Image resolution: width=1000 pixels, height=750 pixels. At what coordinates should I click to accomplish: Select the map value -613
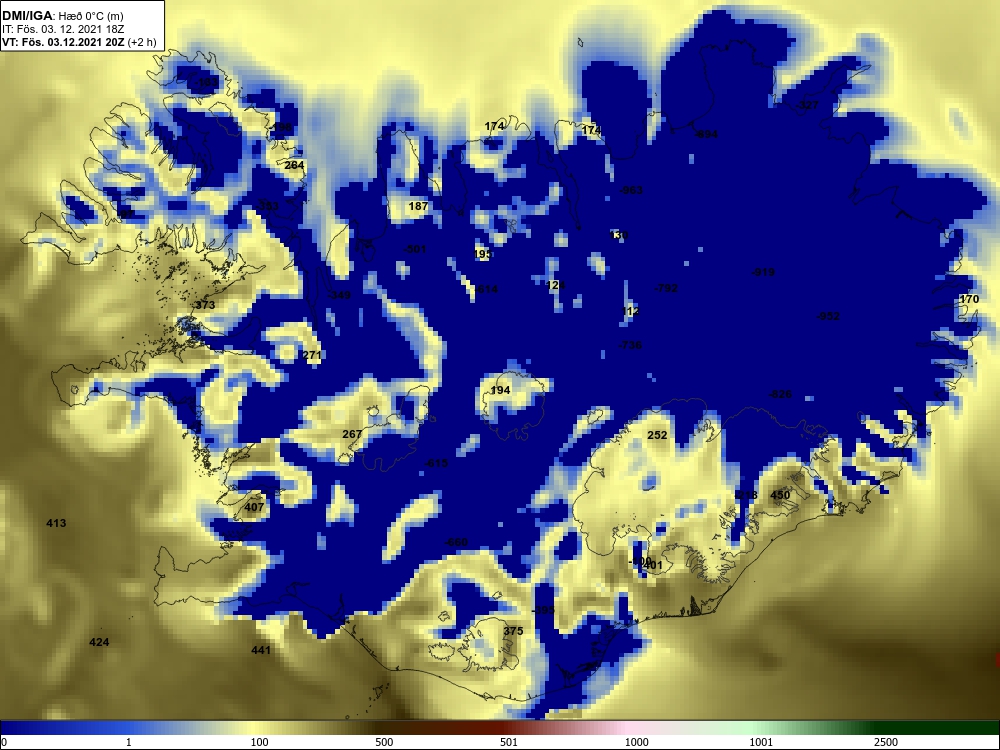[x=436, y=463]
